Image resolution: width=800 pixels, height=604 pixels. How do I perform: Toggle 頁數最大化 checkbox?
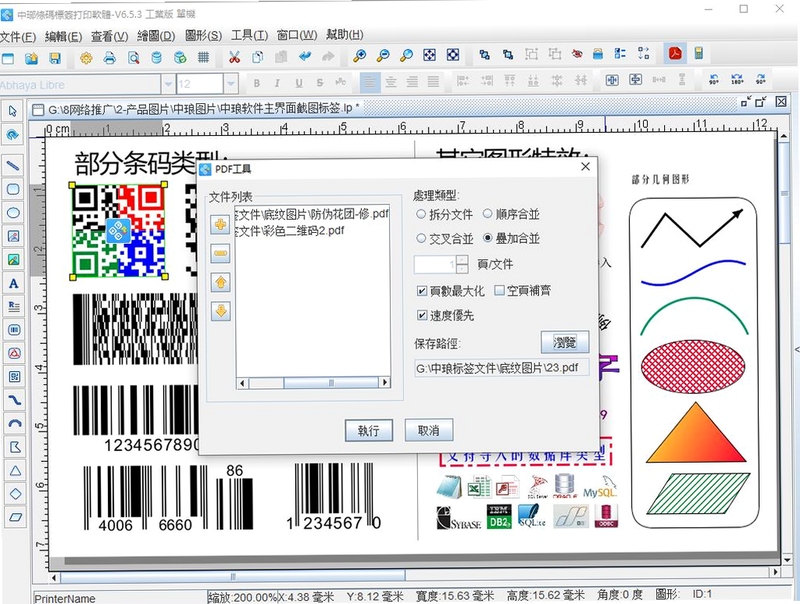click(x=422, y=291)
